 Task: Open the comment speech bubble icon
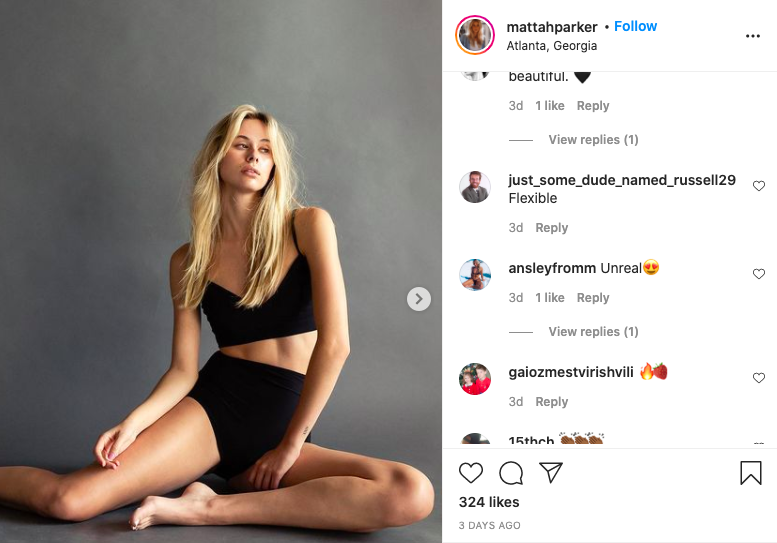[x=511, y=473]
